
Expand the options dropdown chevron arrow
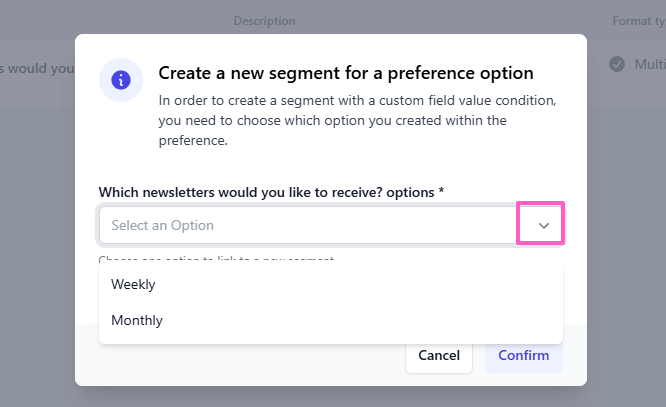[x=543, y=225]
